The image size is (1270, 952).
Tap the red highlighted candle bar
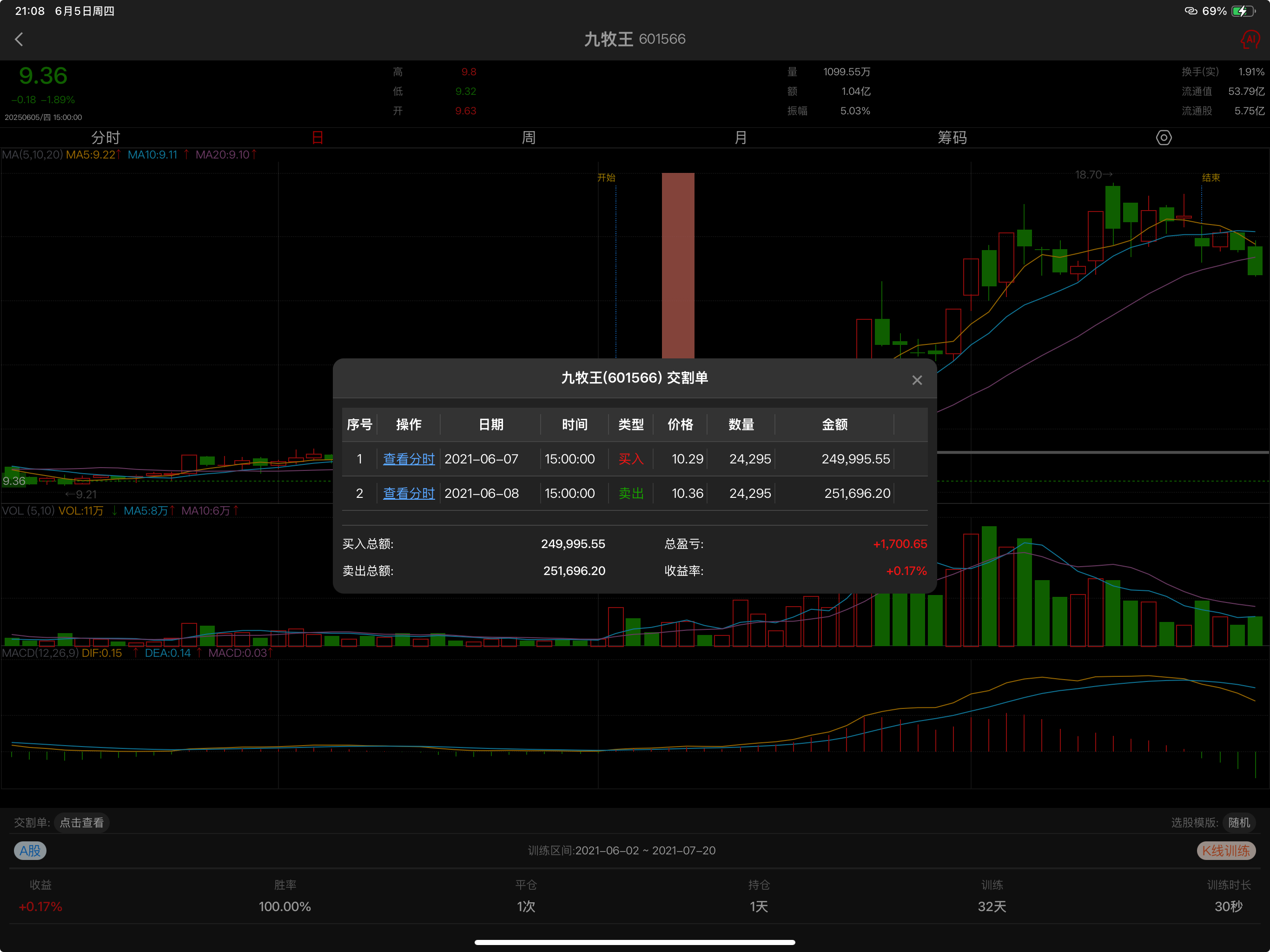678,265
